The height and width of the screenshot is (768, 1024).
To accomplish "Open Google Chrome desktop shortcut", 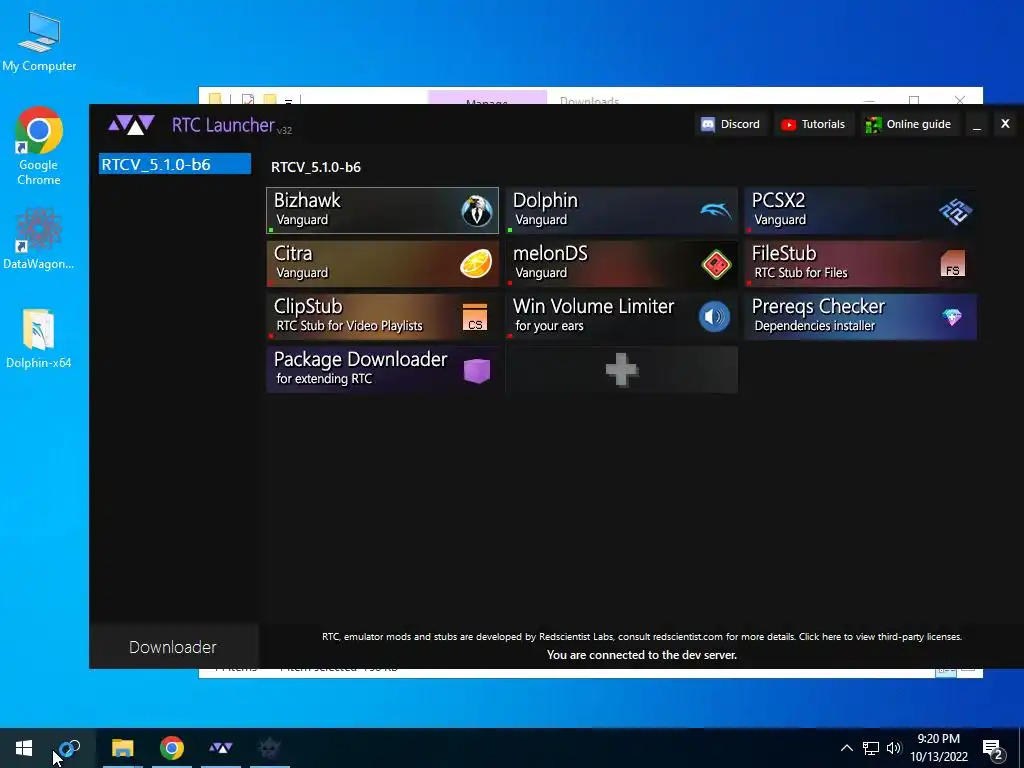I will (x=39, y=146).
